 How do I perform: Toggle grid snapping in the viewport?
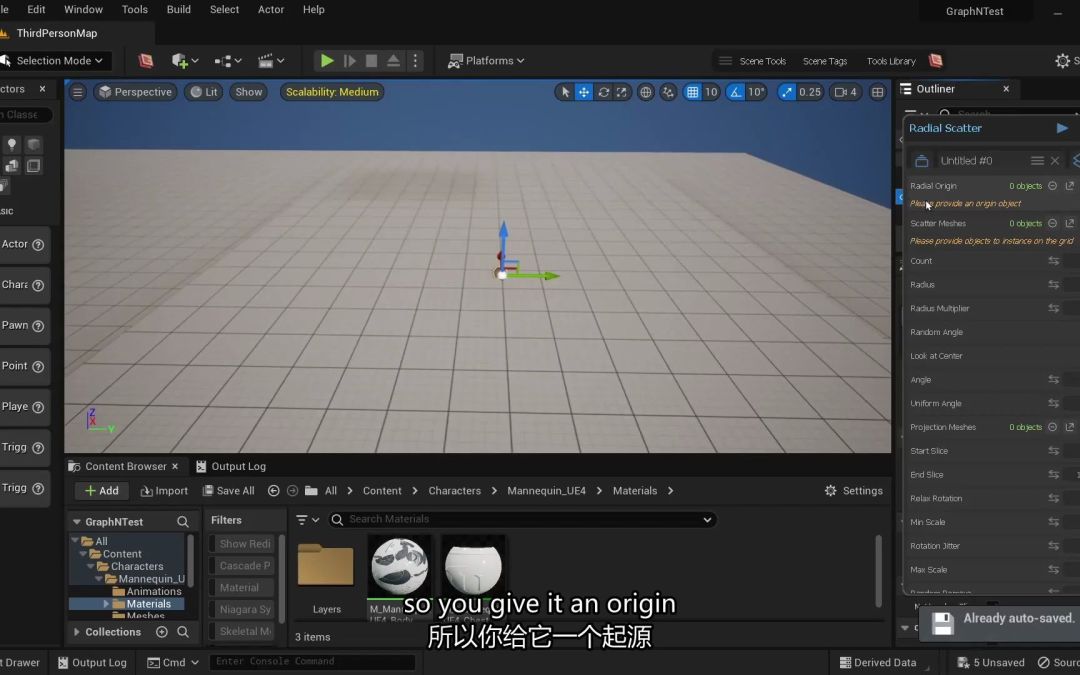click(692, 92)
